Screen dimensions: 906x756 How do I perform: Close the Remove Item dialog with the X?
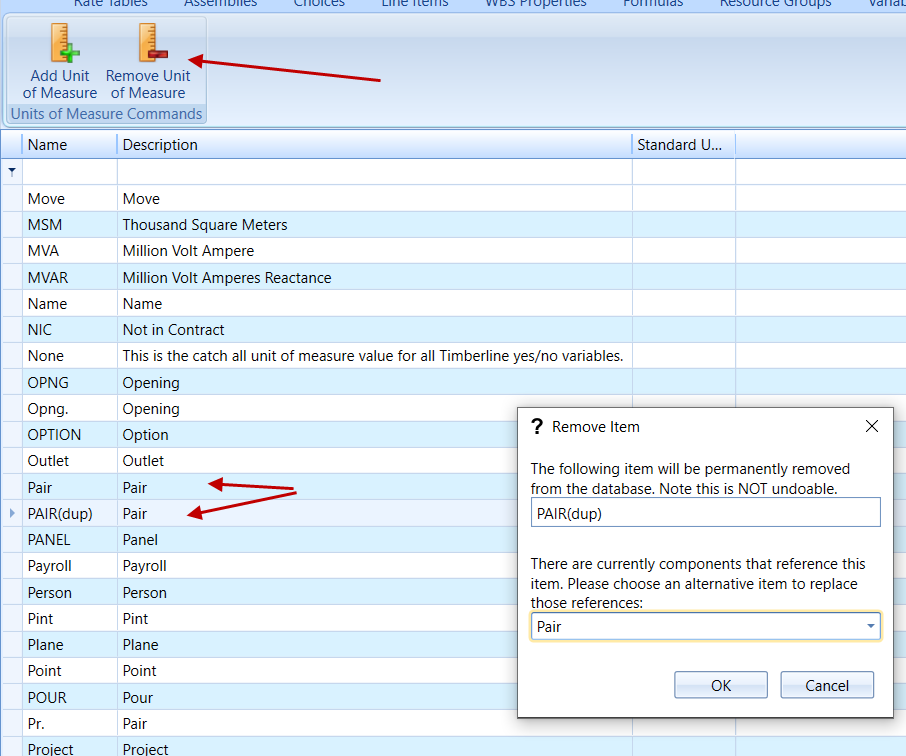tap(871, 425)
